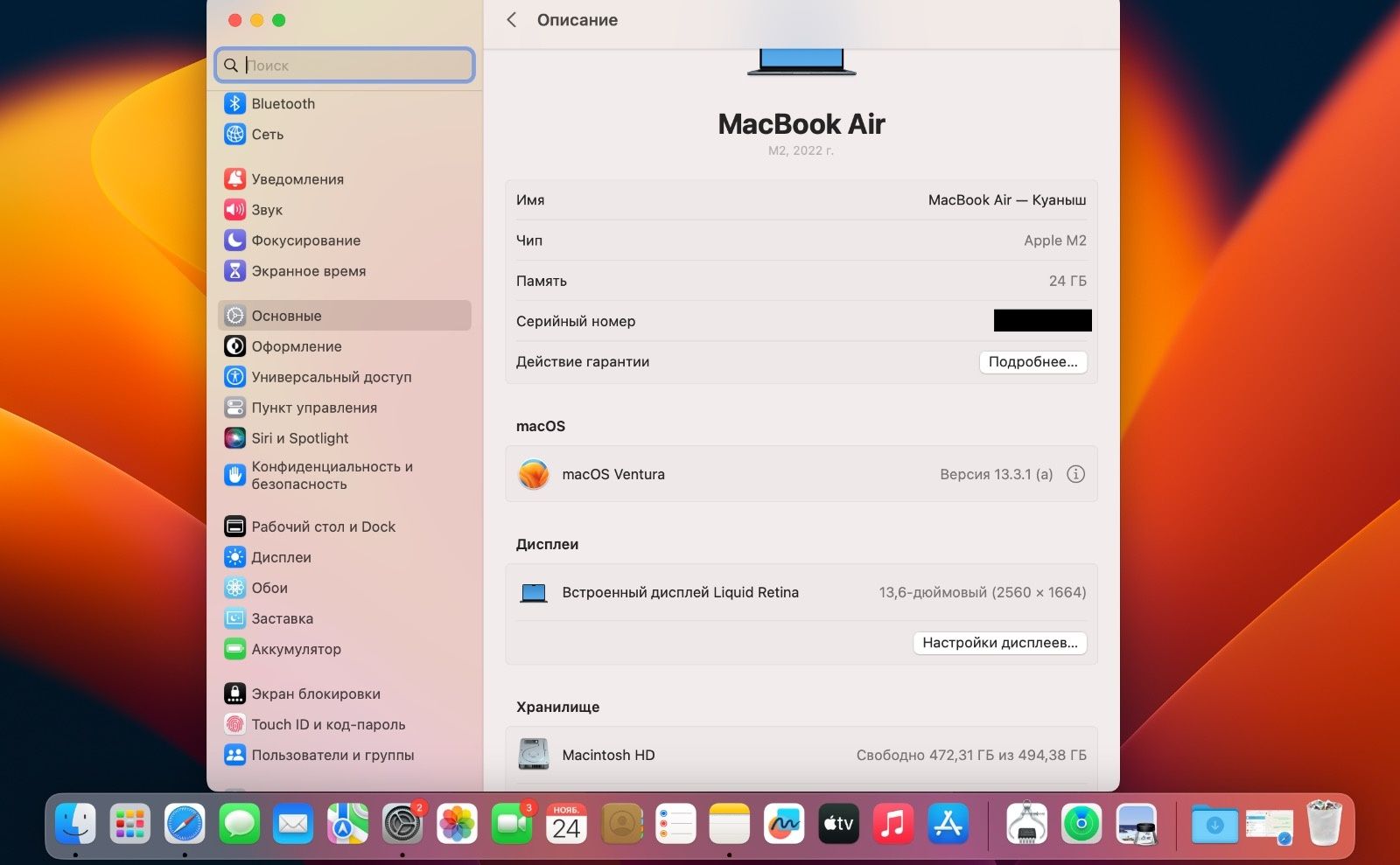This screenshot has height=865, width=1400.
Task: Open Preview from the Dock
Action: pos(1137,823)
